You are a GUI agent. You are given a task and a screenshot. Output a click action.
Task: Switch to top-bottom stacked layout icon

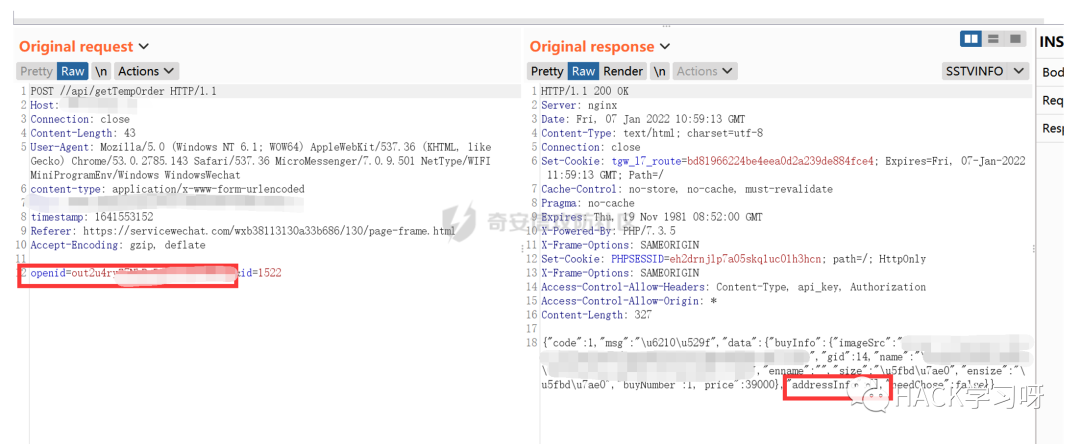pyautogui.click(x=993, y=39)
